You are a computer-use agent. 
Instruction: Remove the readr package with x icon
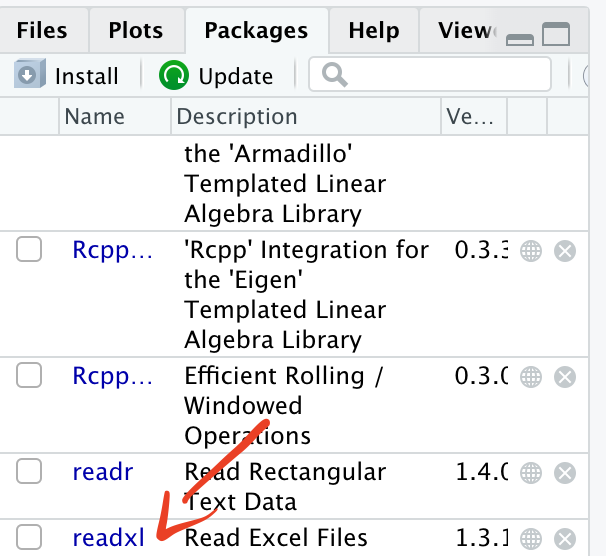(565, 471)
